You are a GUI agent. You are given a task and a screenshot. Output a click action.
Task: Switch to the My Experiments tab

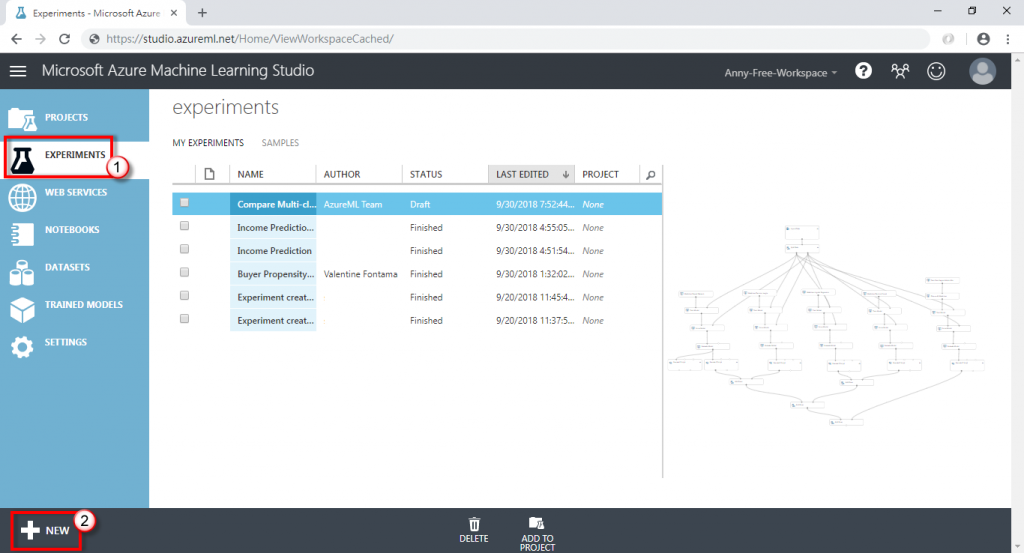point(208,142)
